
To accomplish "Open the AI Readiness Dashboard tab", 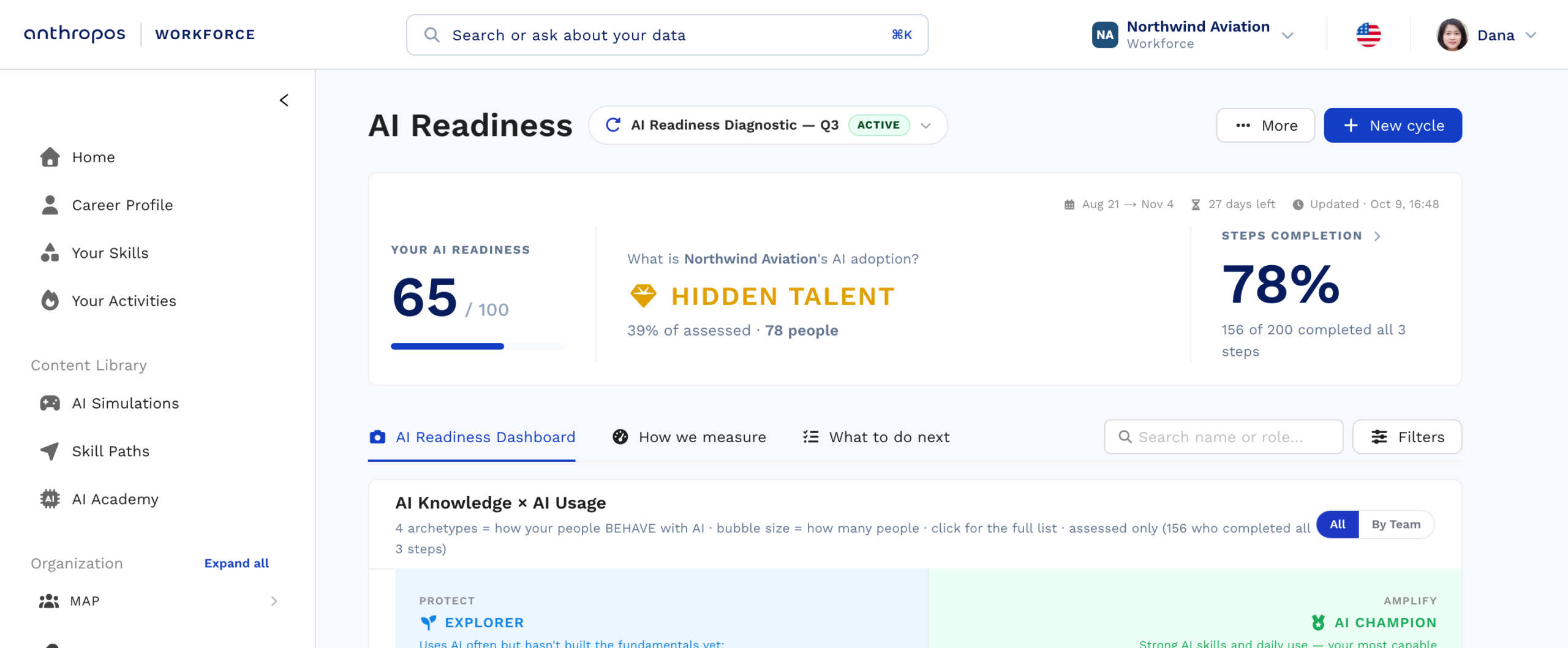I will coord(472,437).
